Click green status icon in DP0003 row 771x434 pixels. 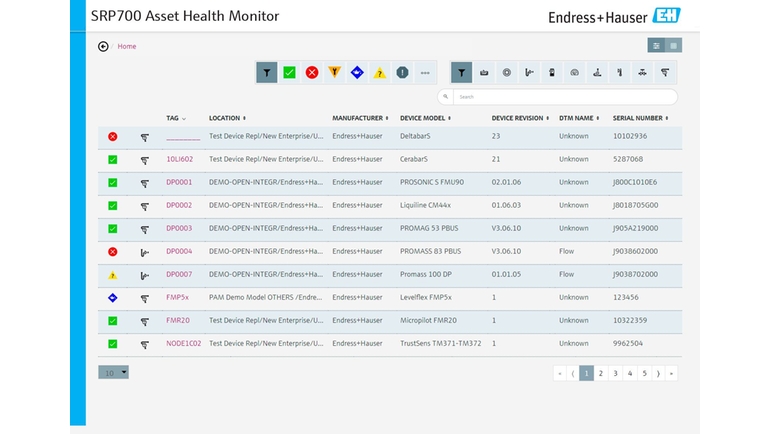[x=113, y=229]
